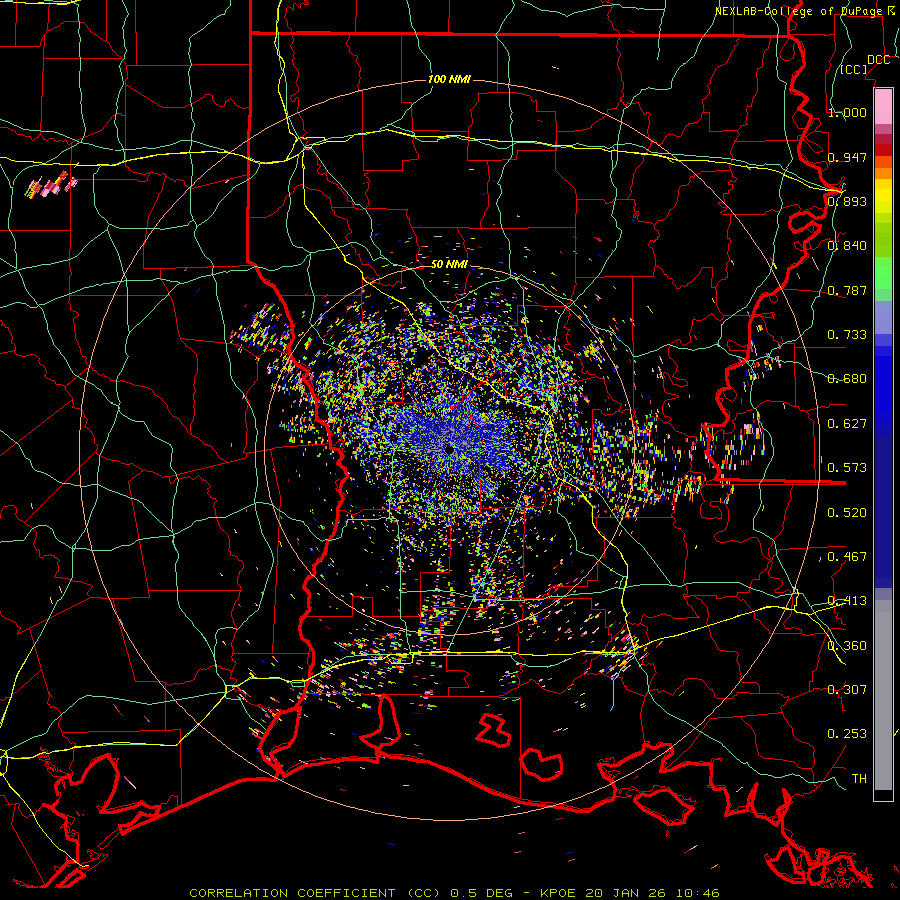
Task: Select the 0.947 legend value
Action: 847,157
